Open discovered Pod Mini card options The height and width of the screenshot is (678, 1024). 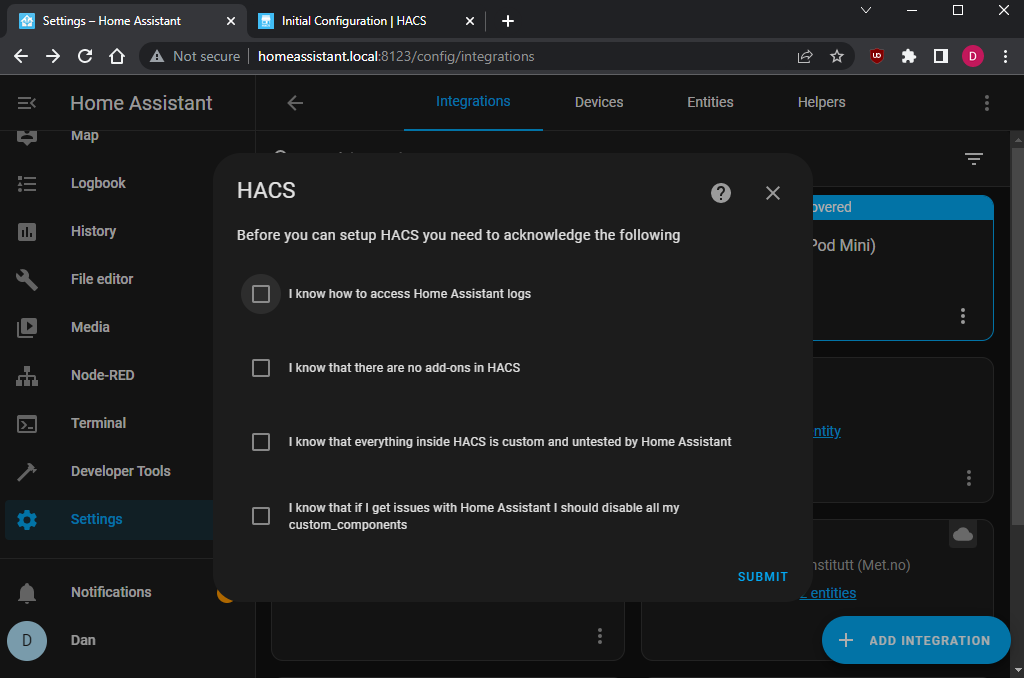tap(963, 316)
